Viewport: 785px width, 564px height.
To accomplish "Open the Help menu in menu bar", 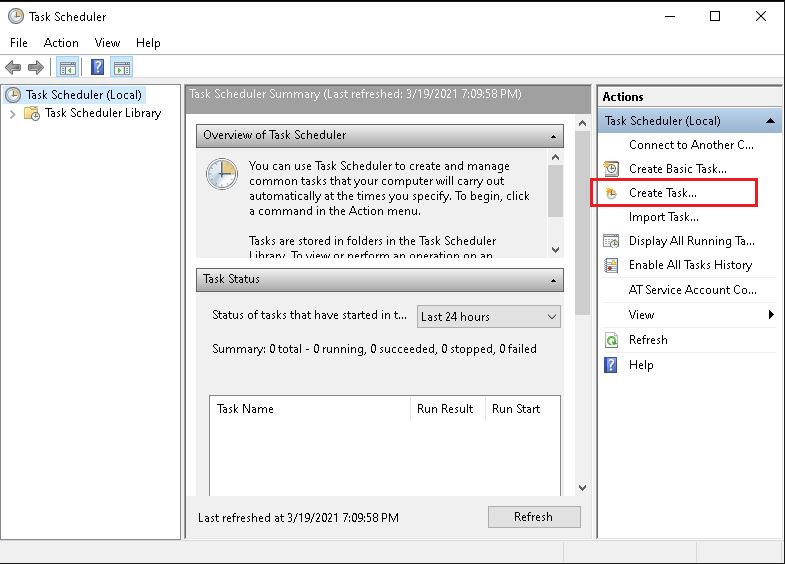I will (x=148, y=43).
